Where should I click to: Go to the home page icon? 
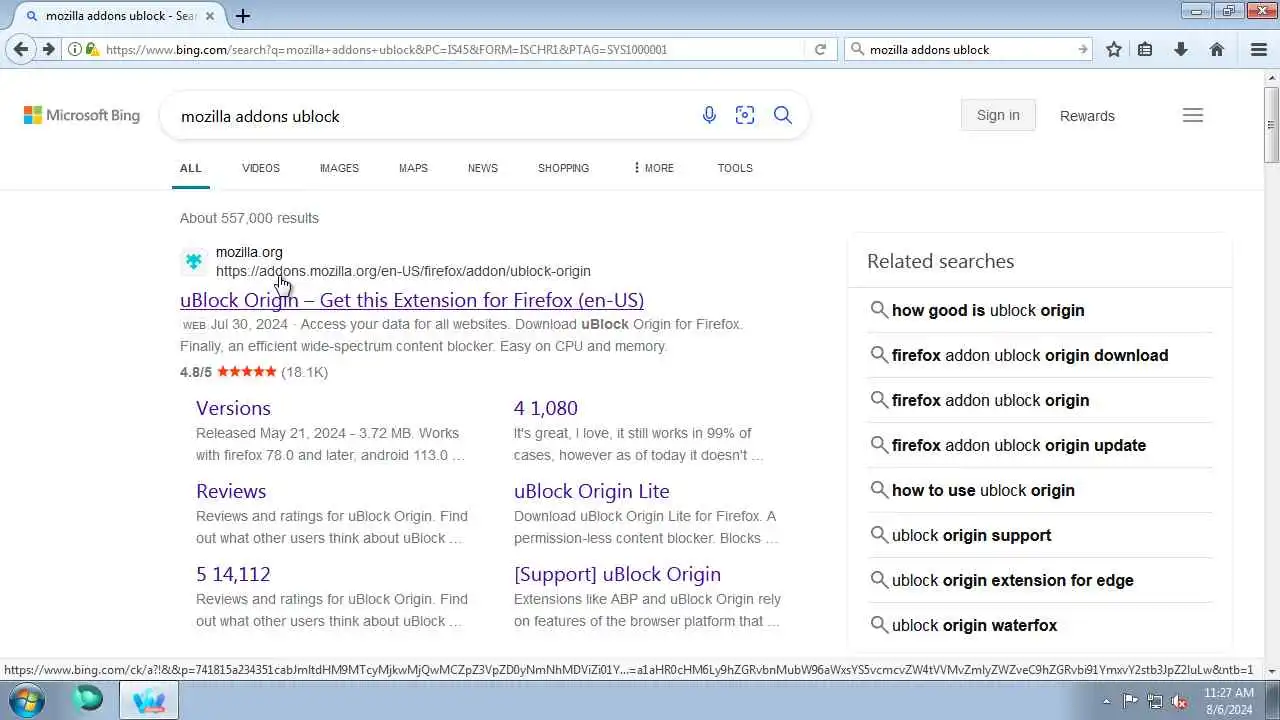1217,49
